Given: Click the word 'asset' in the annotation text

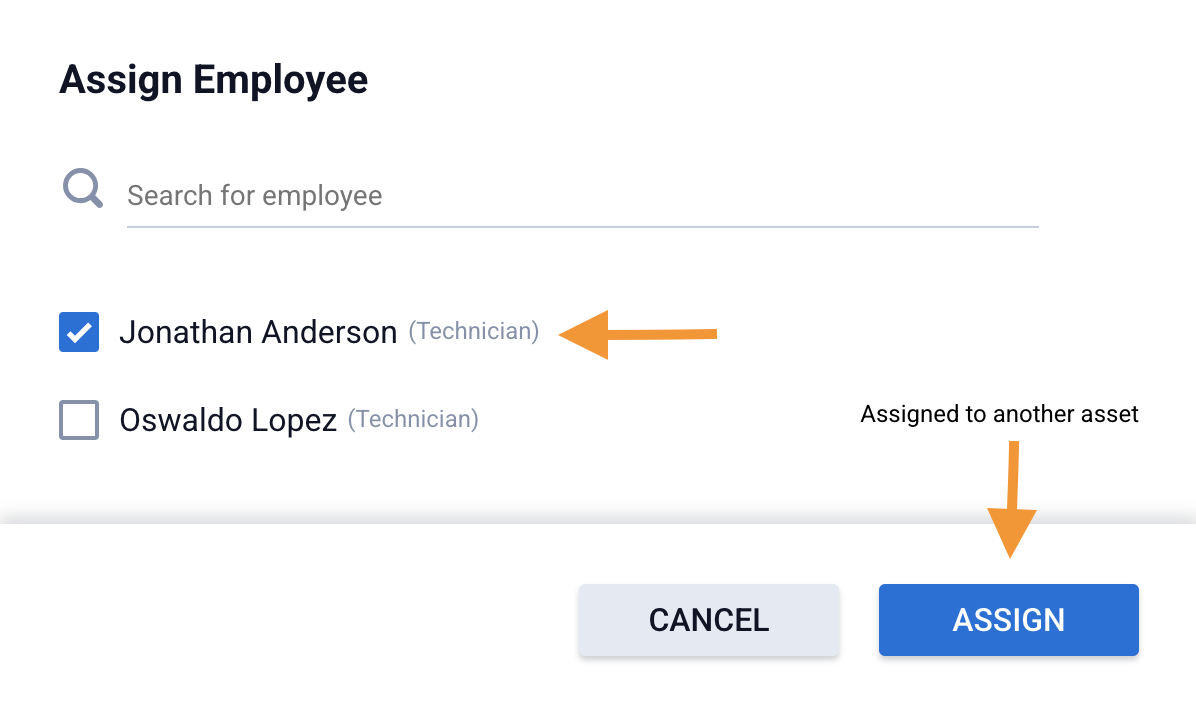Looking at the screenshot, I should point(1112,414).
